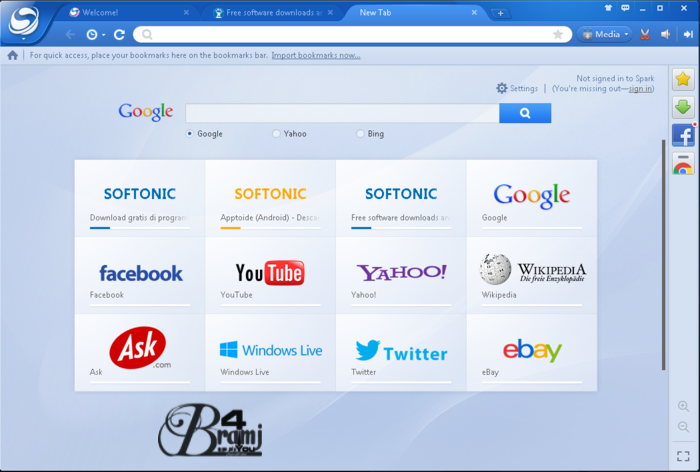Select the Bing radio button
The width and height of the screenshot is (700, 472).
click(360, 134)
